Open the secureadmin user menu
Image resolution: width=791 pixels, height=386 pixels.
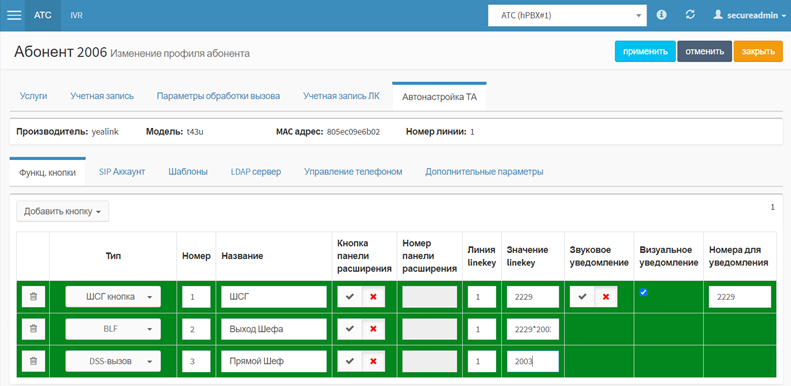click(x=750, y=16)
